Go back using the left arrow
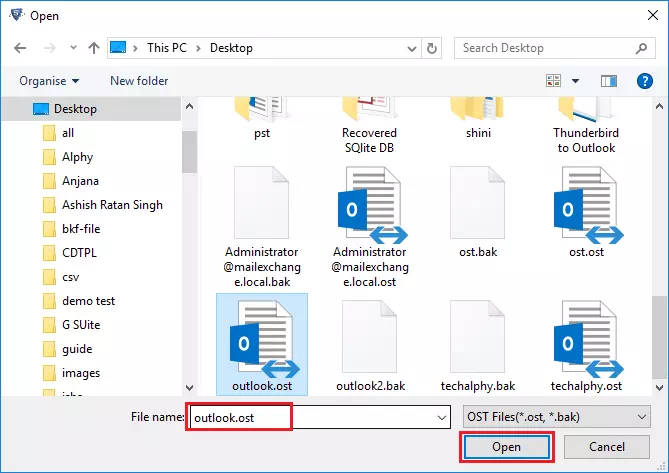 [x=20, y=48]
